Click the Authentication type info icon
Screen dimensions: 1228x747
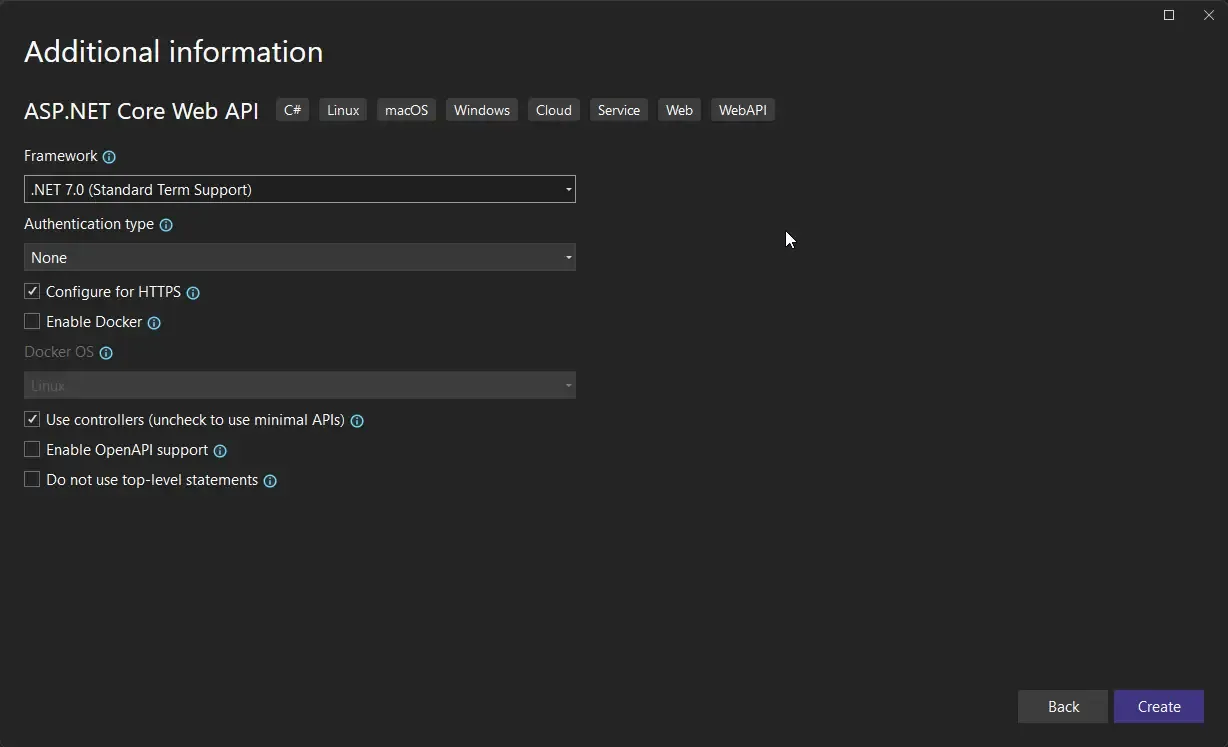point(165,225)
